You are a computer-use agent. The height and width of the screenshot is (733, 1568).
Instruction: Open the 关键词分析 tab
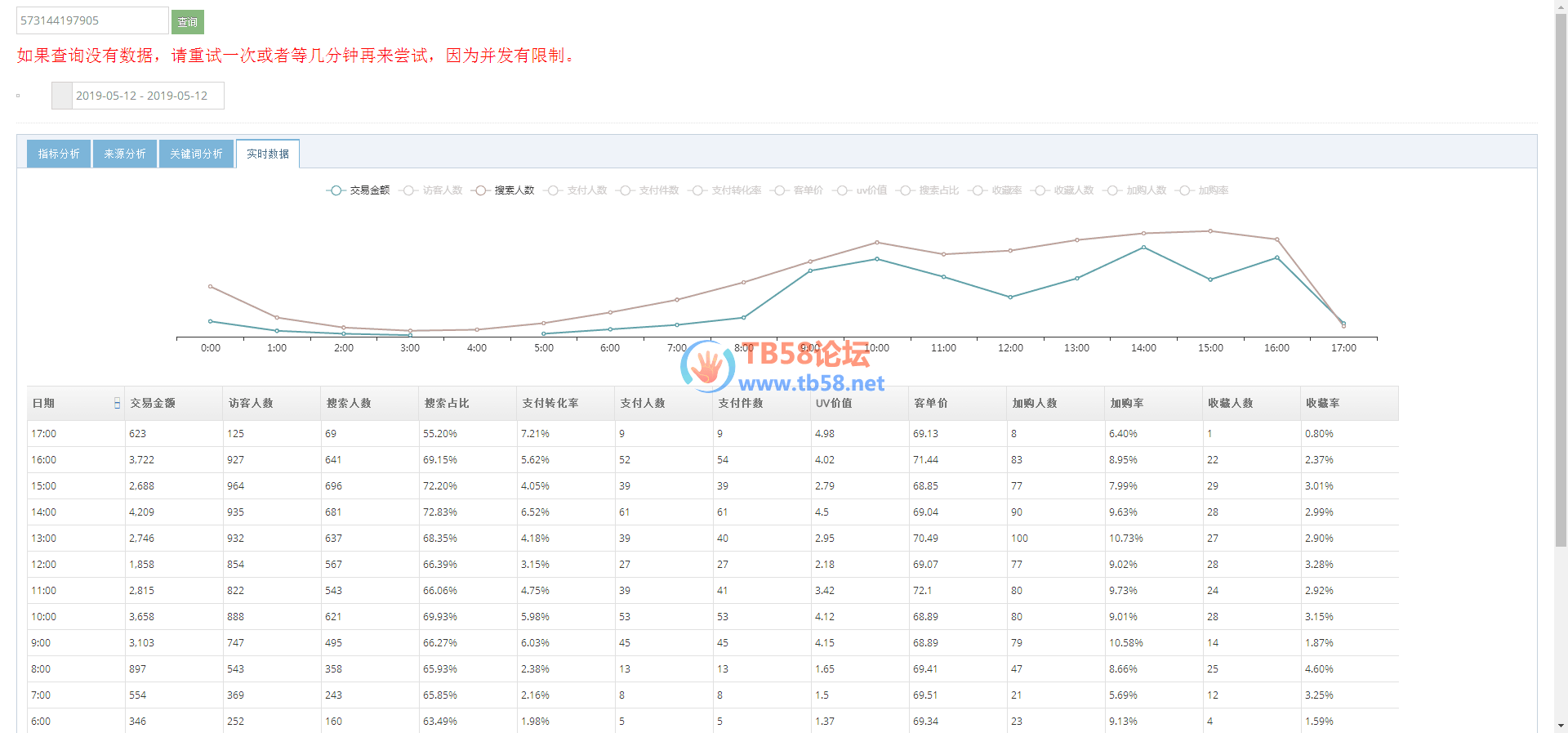pyautogui.click(x=196, y=154)
